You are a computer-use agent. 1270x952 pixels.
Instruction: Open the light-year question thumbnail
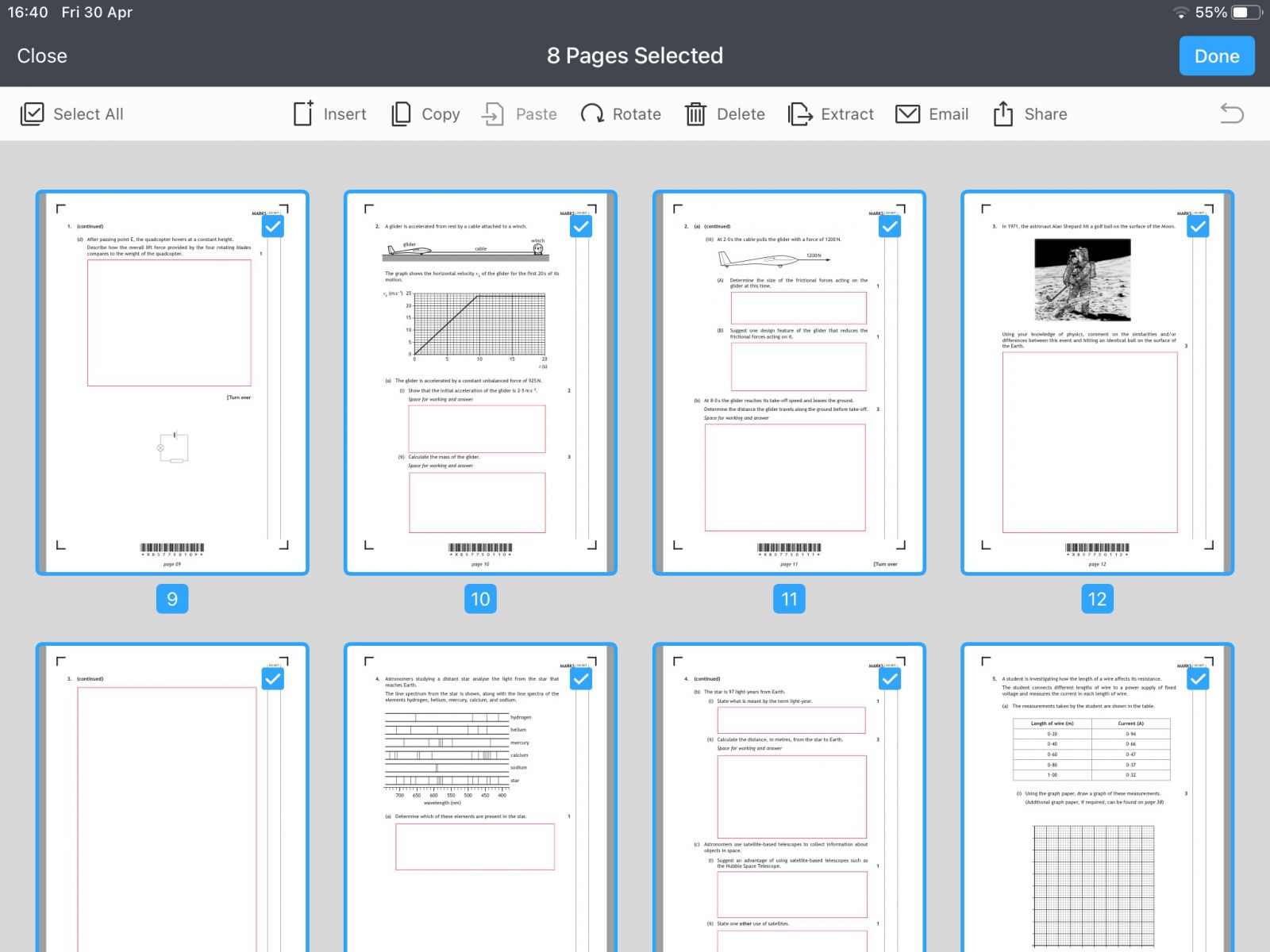pyautogui.click(x=789, y=797)
